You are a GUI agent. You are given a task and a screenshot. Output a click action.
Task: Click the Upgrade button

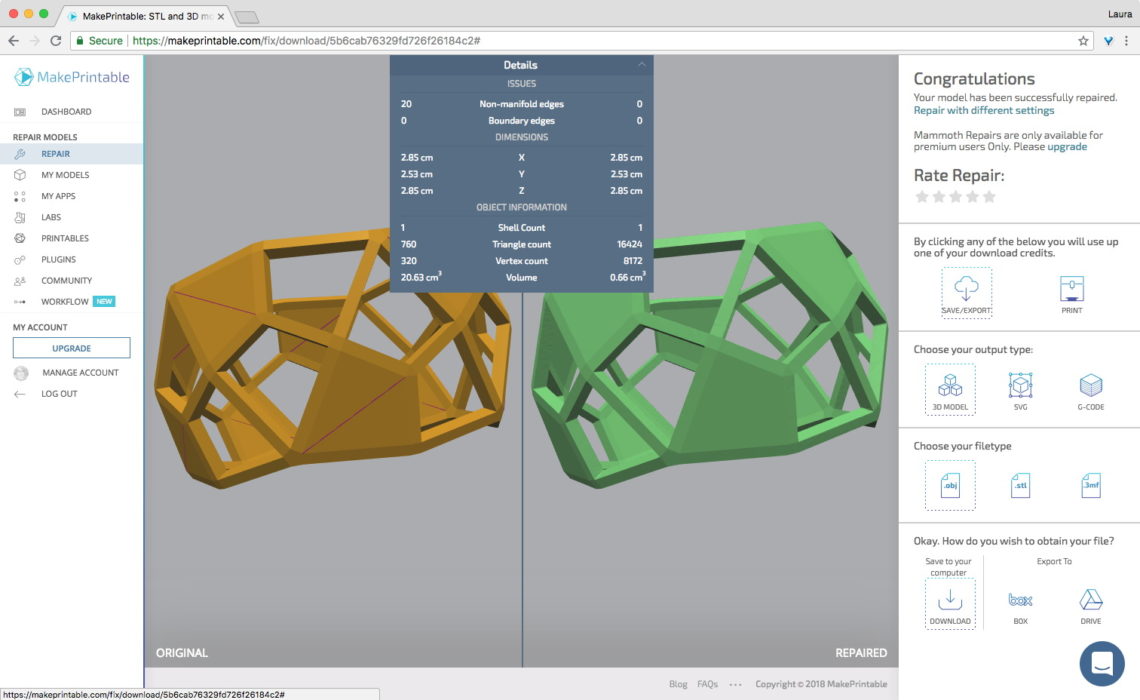point(70,347)
